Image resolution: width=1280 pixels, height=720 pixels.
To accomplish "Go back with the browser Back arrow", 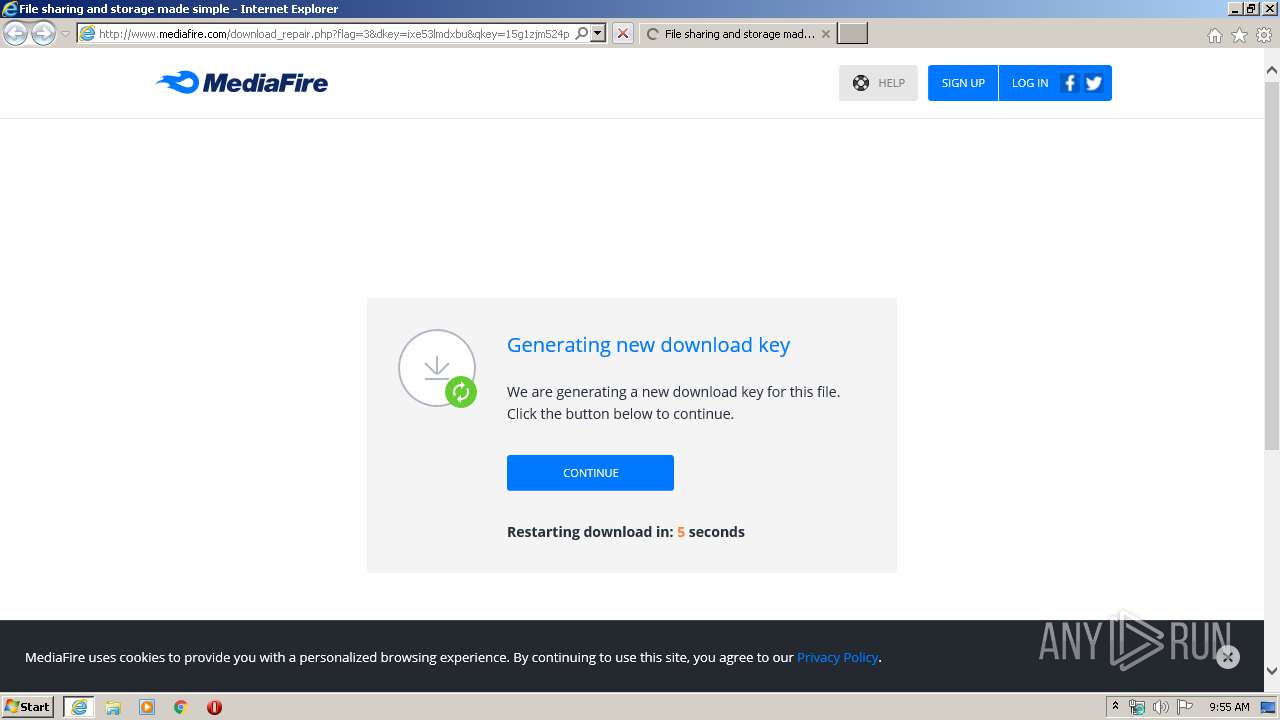I will (x=15, y=34).
